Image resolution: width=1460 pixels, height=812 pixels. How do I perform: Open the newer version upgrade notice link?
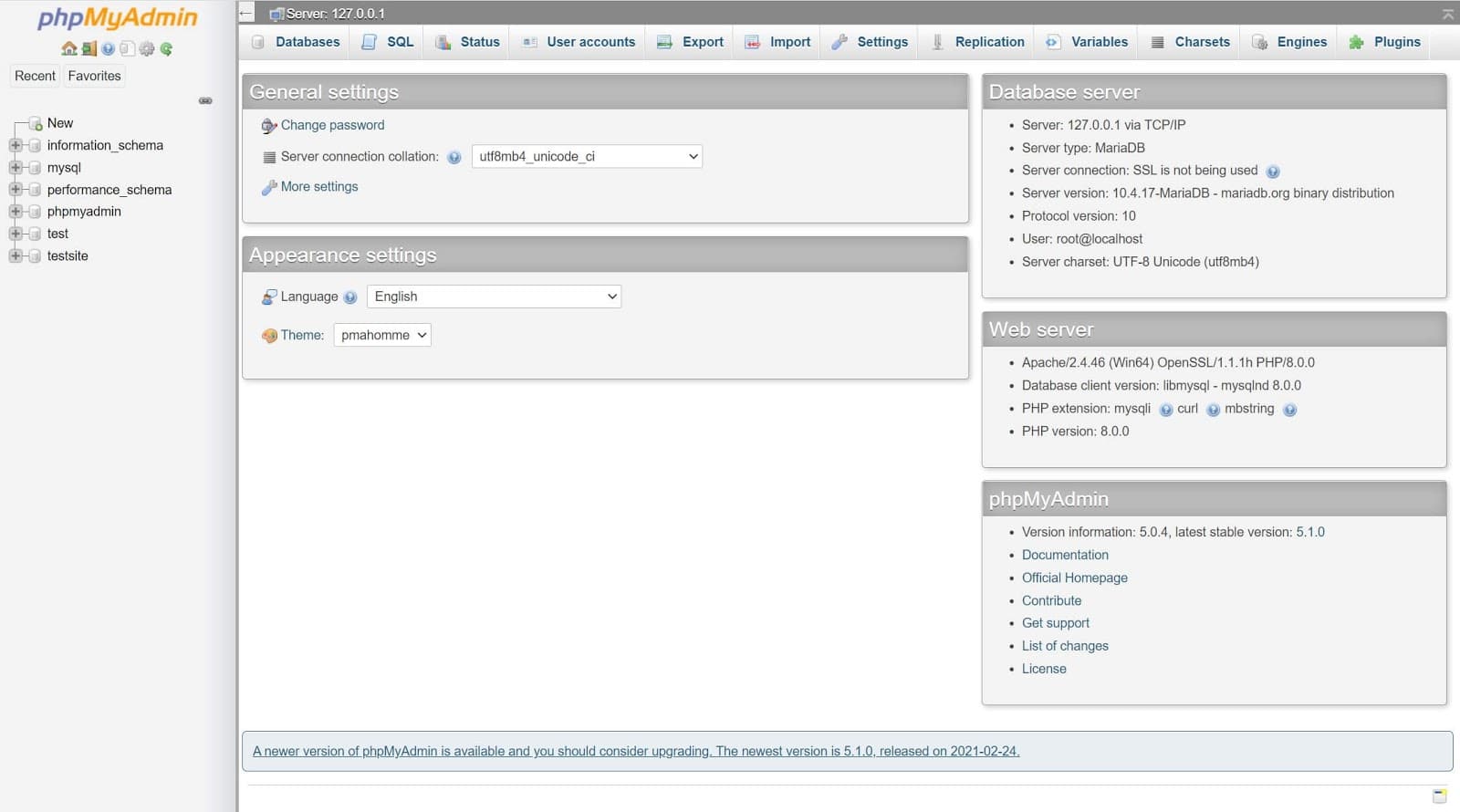(635, 751)
